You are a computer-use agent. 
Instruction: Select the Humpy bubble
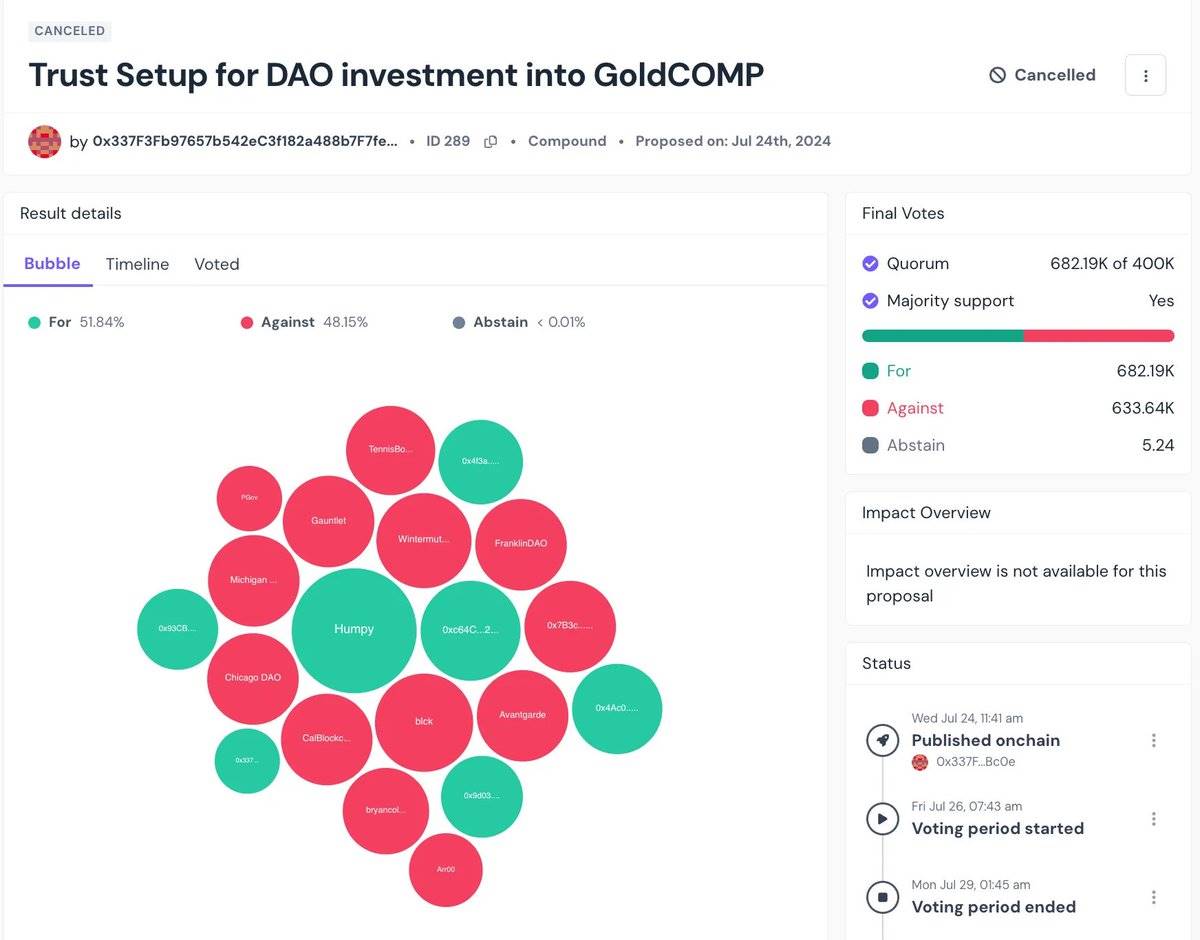[x=354, y=630]
